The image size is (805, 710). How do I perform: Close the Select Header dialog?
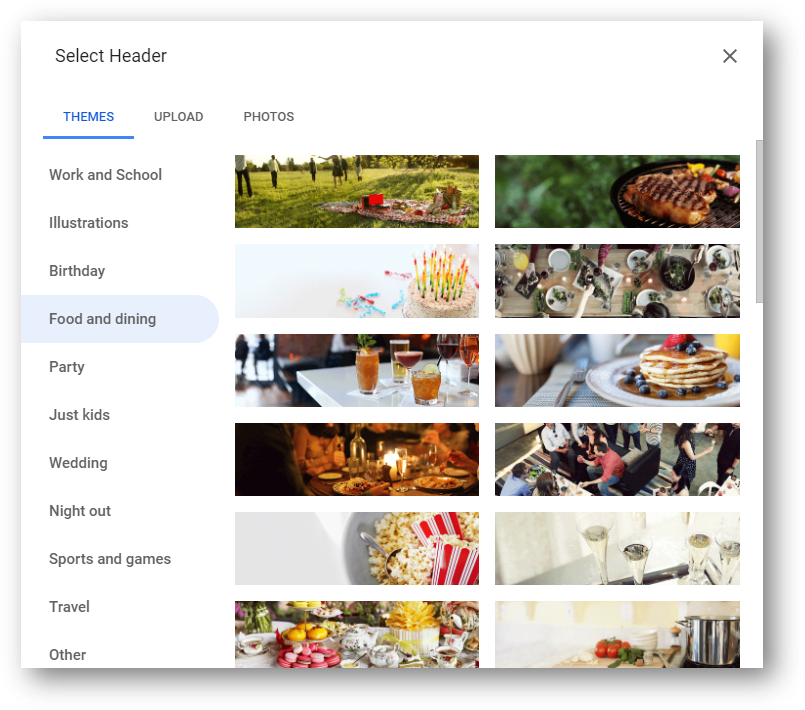click(x=730, y=56)
